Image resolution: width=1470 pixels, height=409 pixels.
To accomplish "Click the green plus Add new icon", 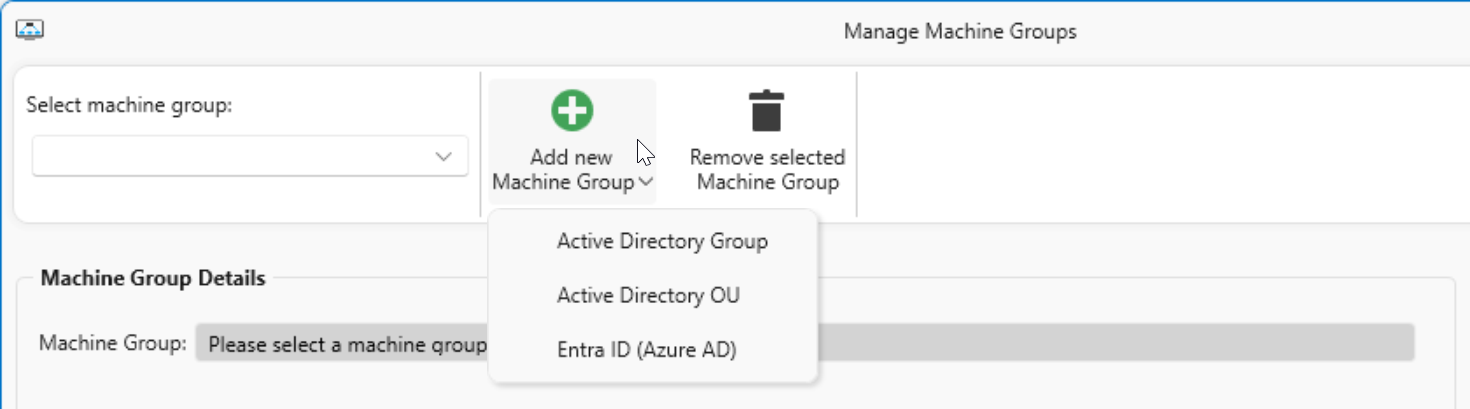I will [x=572, y=109].
